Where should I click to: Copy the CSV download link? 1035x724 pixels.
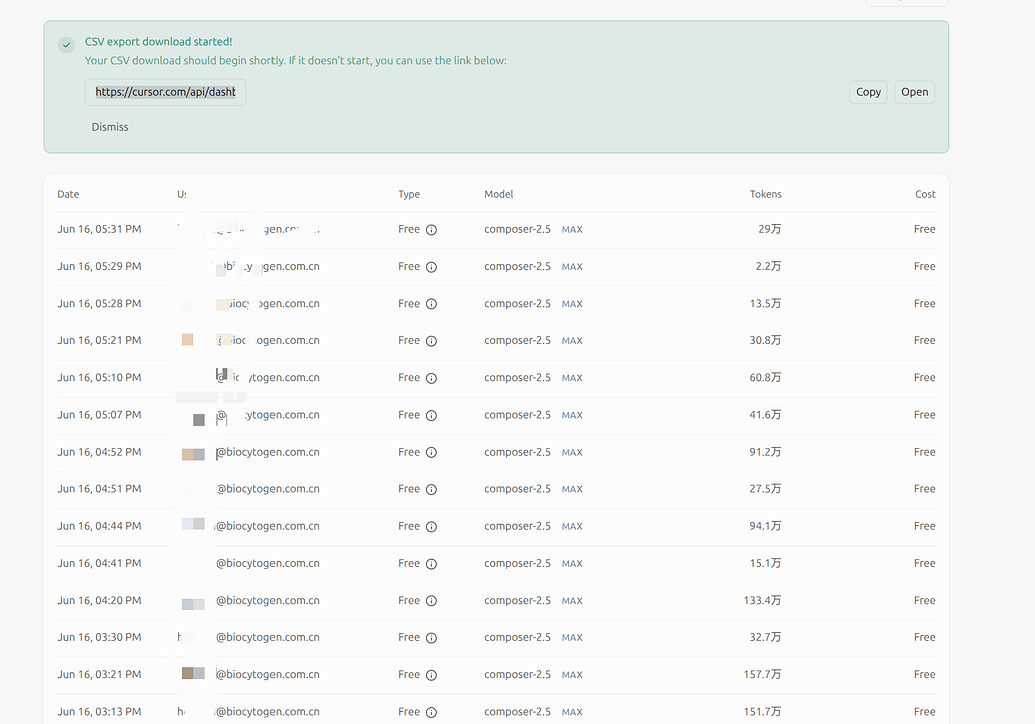(x=868, y=92)
